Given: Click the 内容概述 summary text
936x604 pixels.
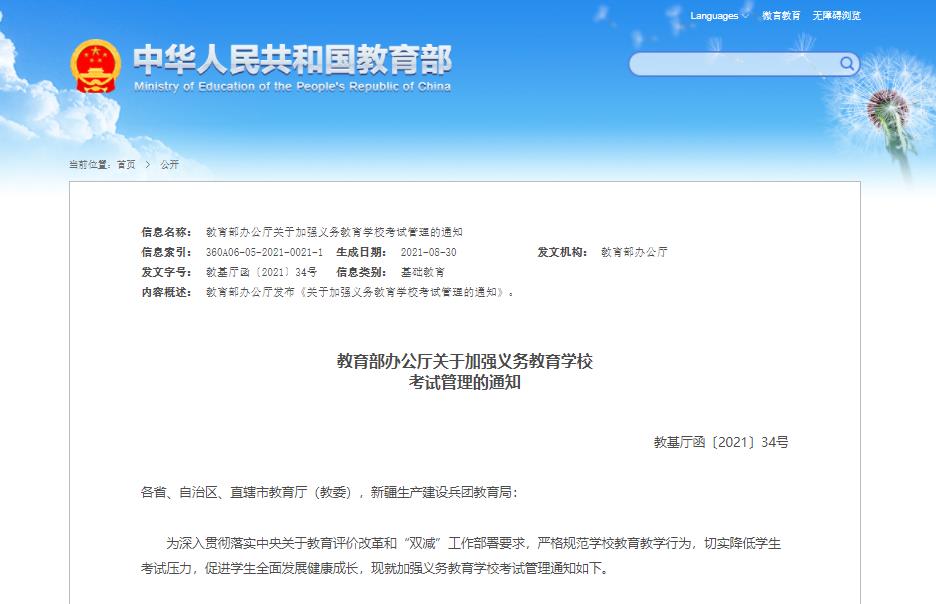Looking at the screenshot, I should [361, 292].
